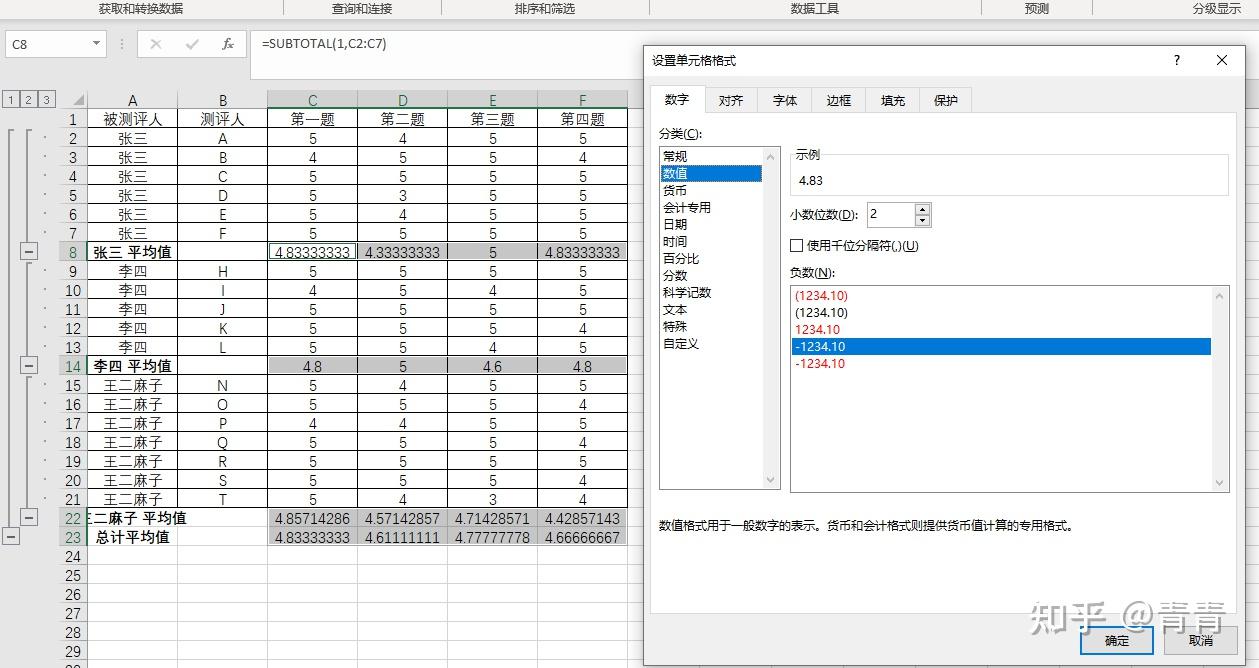Choose red (1234.10) negative format
Image resolution: width=1259 pixels, height=668 pixels.
point(1001,296)
